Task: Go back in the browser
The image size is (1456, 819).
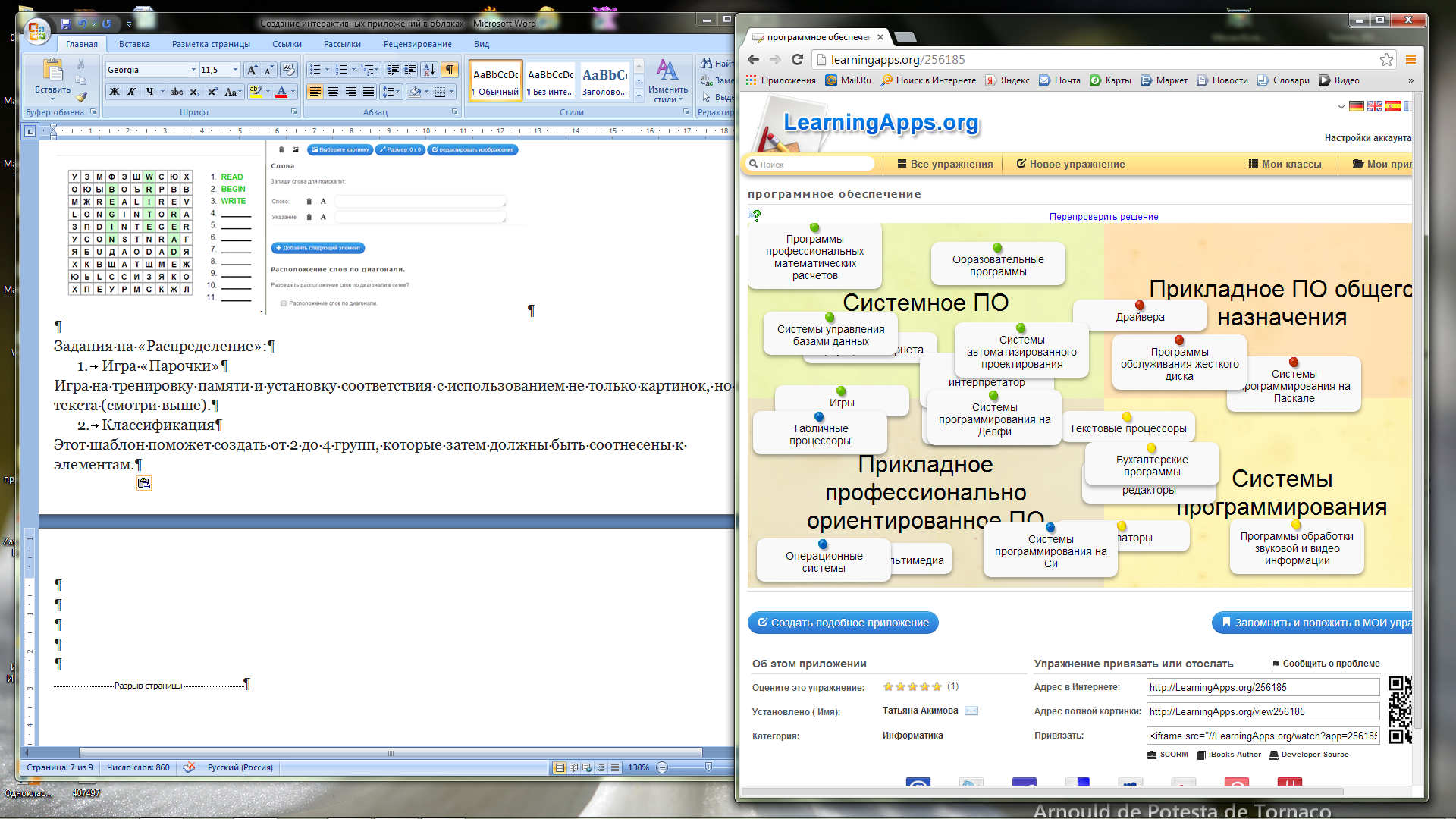Action: [x=753, y=59]
